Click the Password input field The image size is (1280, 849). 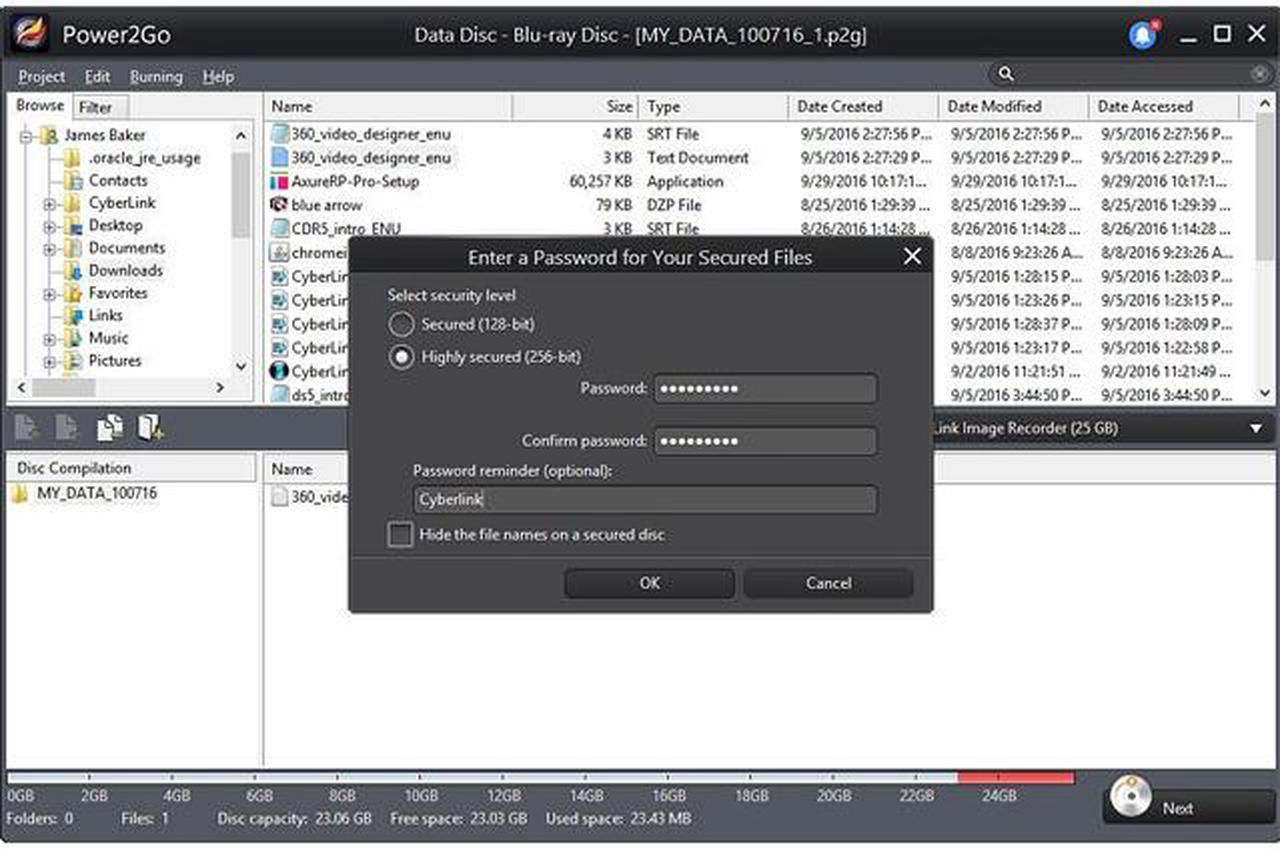click(x=766, y=389)
